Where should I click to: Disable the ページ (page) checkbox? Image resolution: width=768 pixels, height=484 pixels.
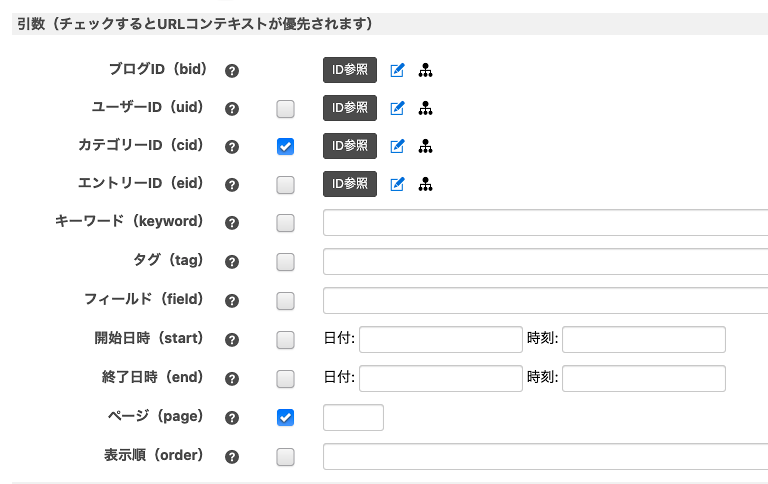[285, 418]
